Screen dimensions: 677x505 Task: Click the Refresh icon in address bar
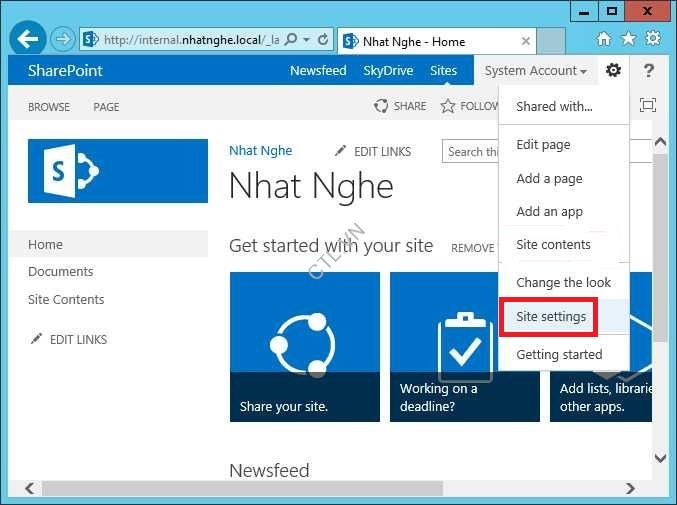click(323, 40)
